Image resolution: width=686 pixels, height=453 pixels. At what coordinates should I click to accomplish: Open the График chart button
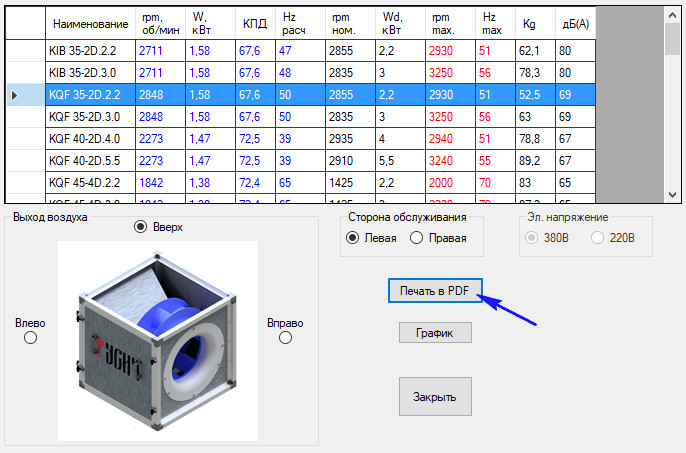(435, 333)
